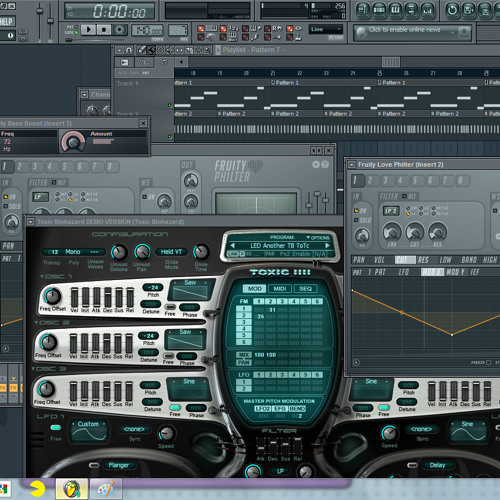Viewport: 500px width, 500px height.
Task: Select the Playlist paint brush tool
Action: click(151, 50)
